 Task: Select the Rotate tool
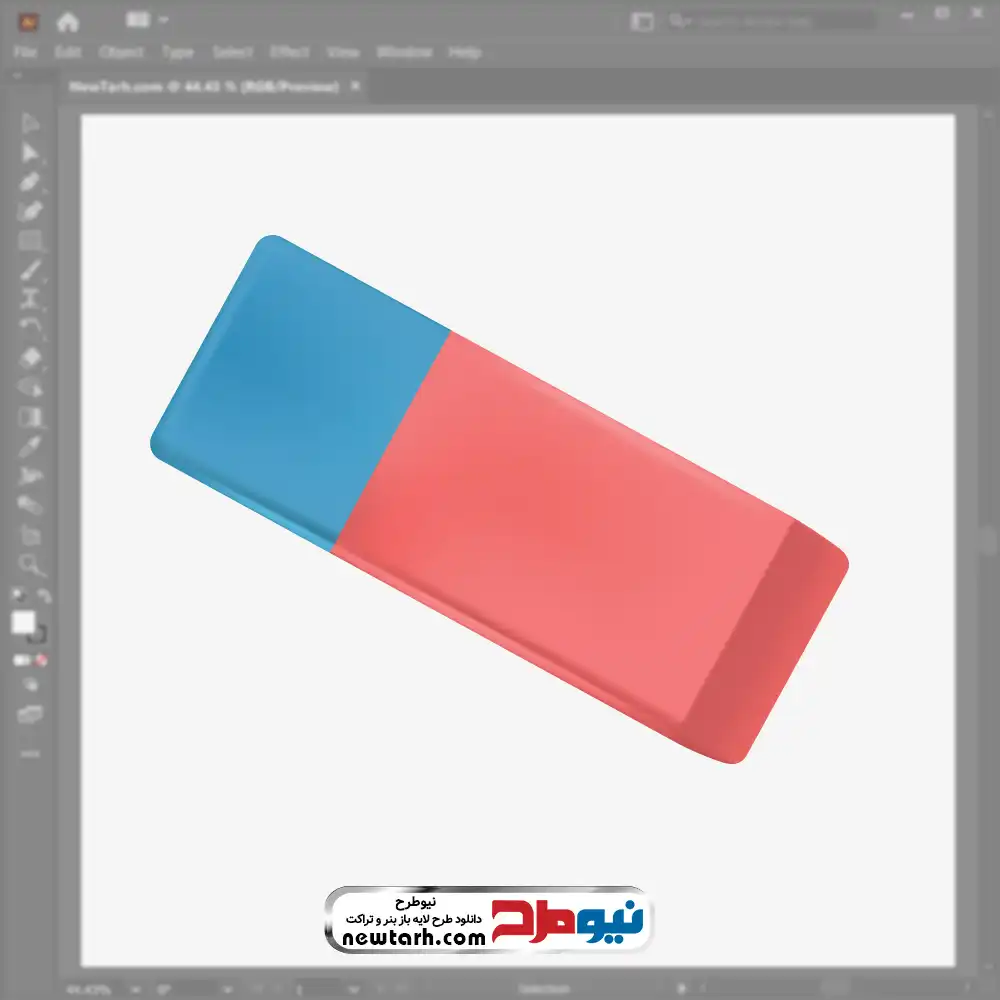click(x=31, y=327)
